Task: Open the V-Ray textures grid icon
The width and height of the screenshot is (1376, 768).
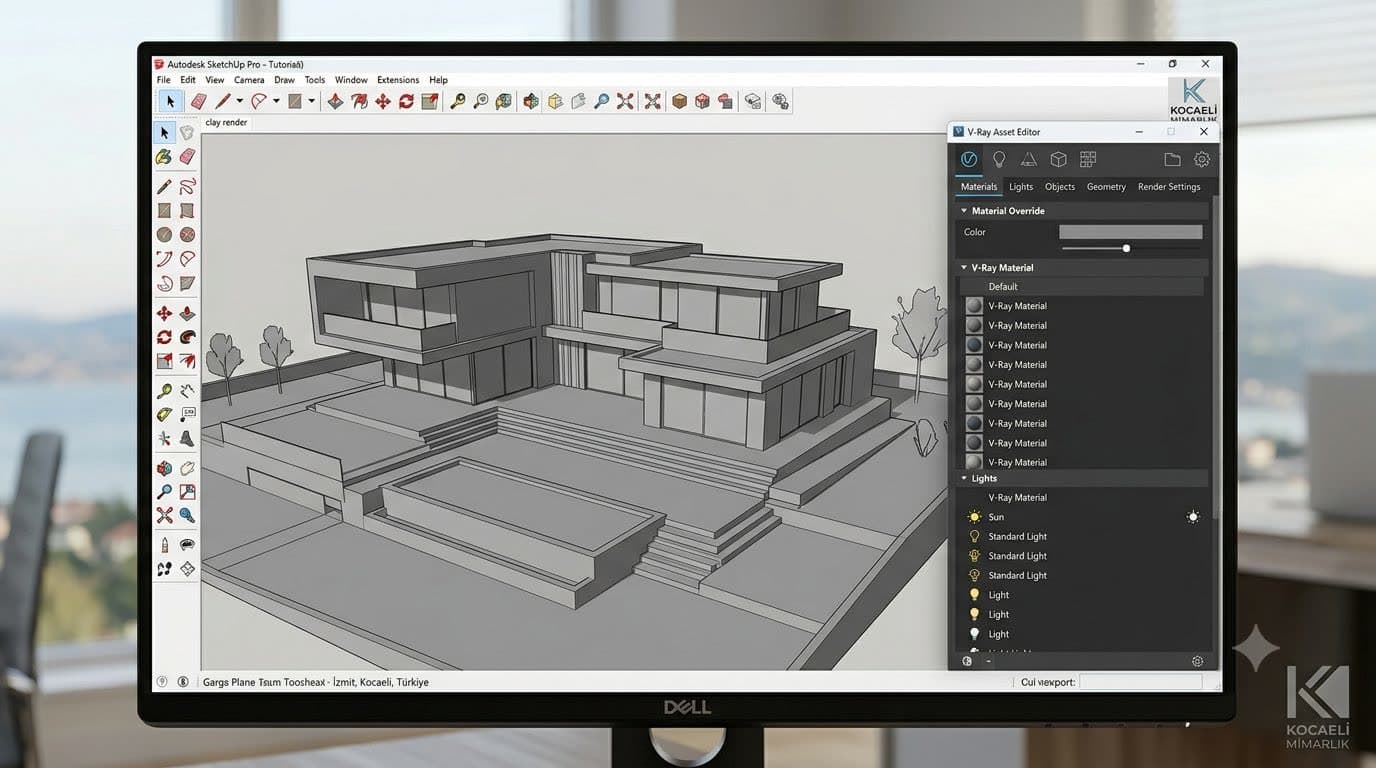Action: pyautogui.click(x=1088, y=159)
